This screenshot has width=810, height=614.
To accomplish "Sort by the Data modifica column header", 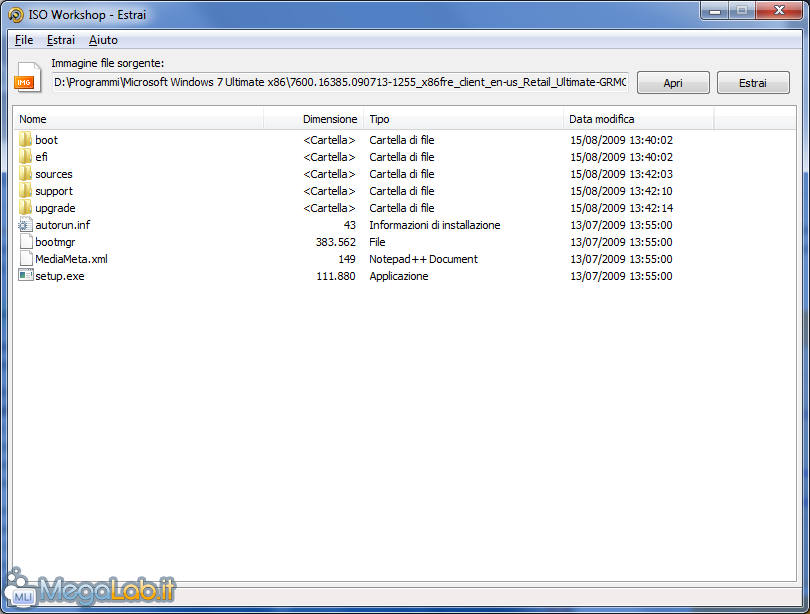I will click(x=639, y=119).
